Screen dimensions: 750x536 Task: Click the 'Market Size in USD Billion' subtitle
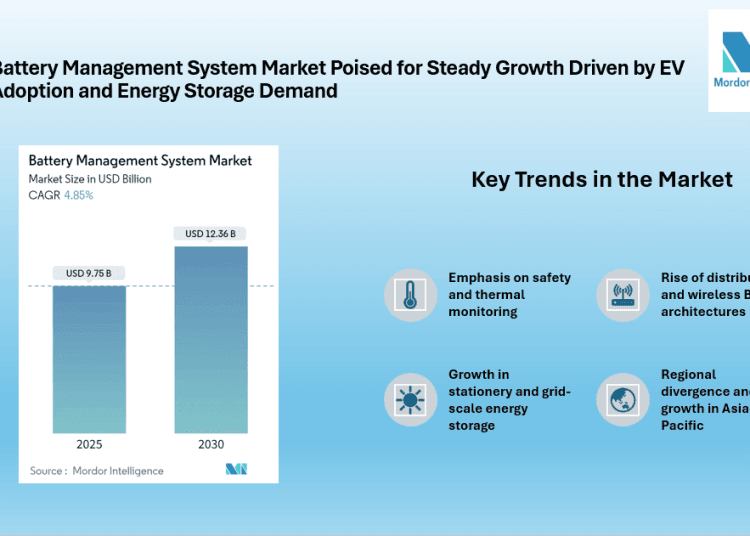click(x=90, y=179)
